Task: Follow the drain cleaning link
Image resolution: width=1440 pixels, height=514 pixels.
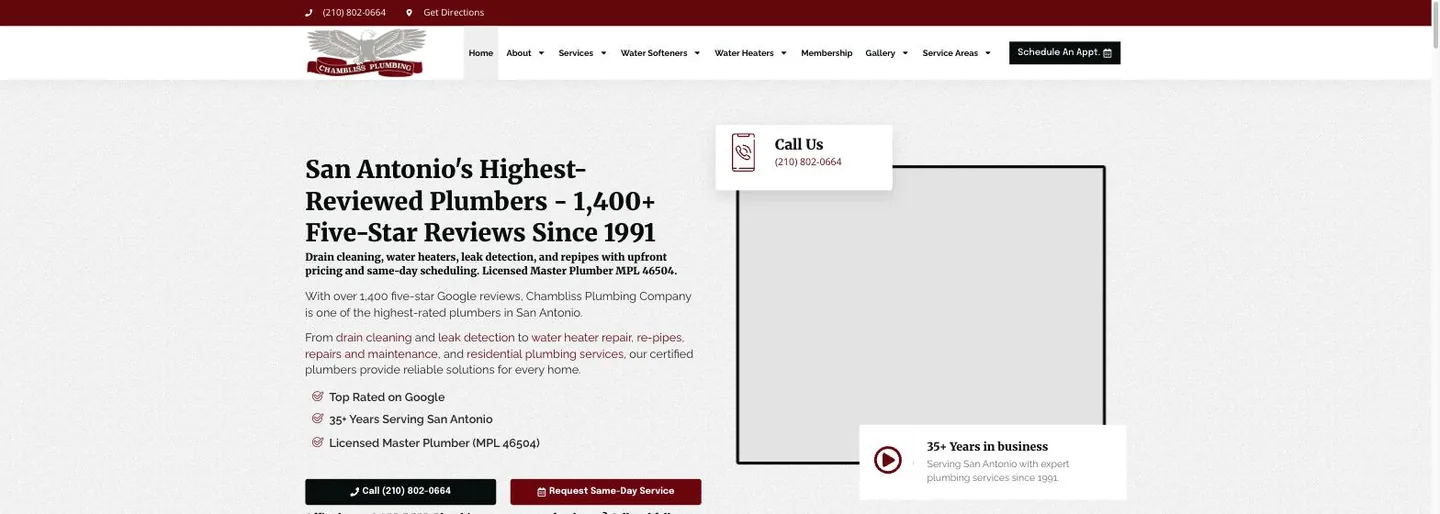Action: pyautogui.click(x=374, y=338)
